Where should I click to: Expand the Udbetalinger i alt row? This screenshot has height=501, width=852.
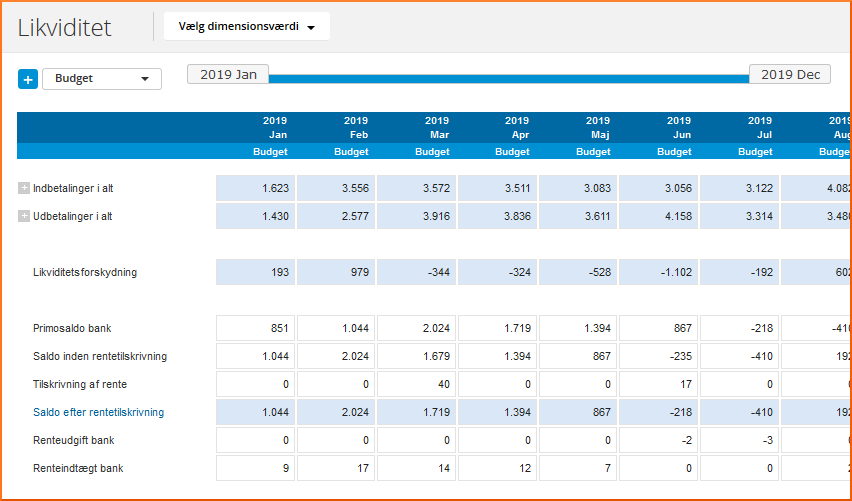pos(24,216)
